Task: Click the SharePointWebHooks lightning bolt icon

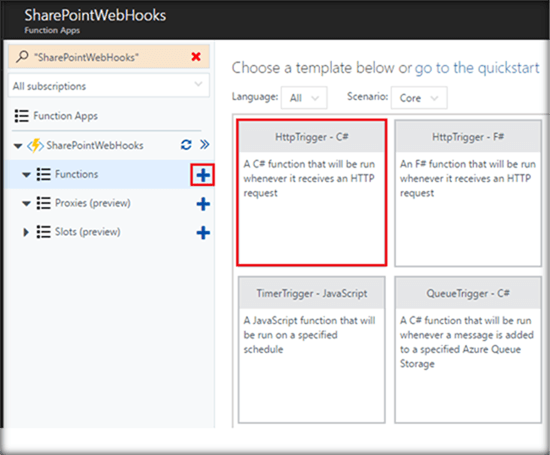Action: click(x=35, y=145)
